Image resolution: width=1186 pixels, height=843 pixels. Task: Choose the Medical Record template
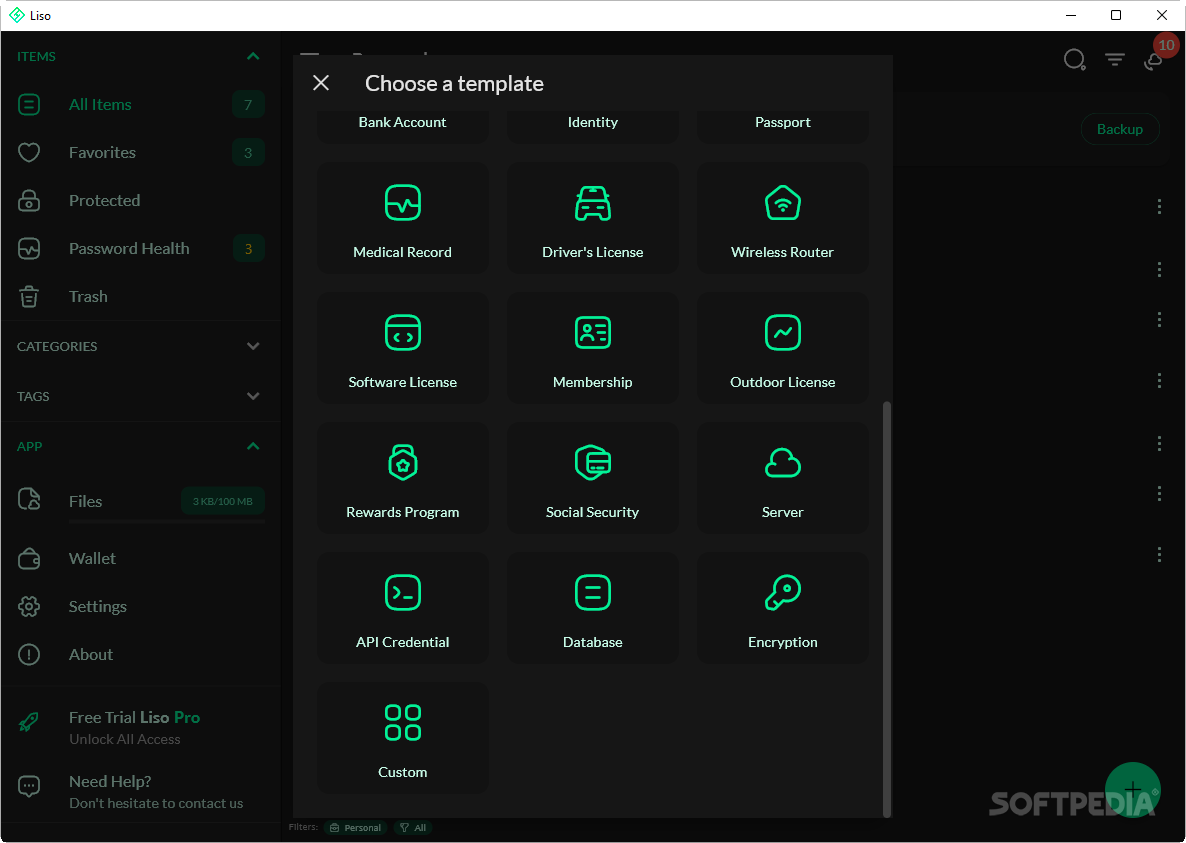[x=402, y=218]
